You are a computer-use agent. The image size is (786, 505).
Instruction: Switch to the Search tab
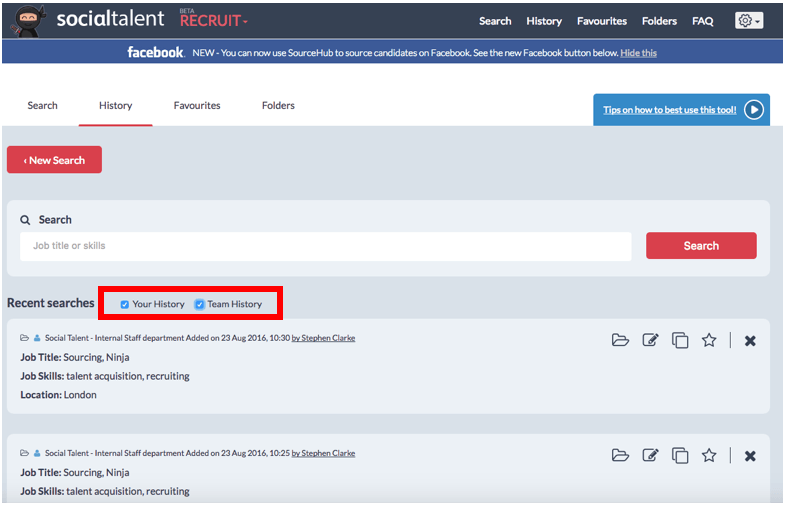pyautogui.click(x=43, y=105)
